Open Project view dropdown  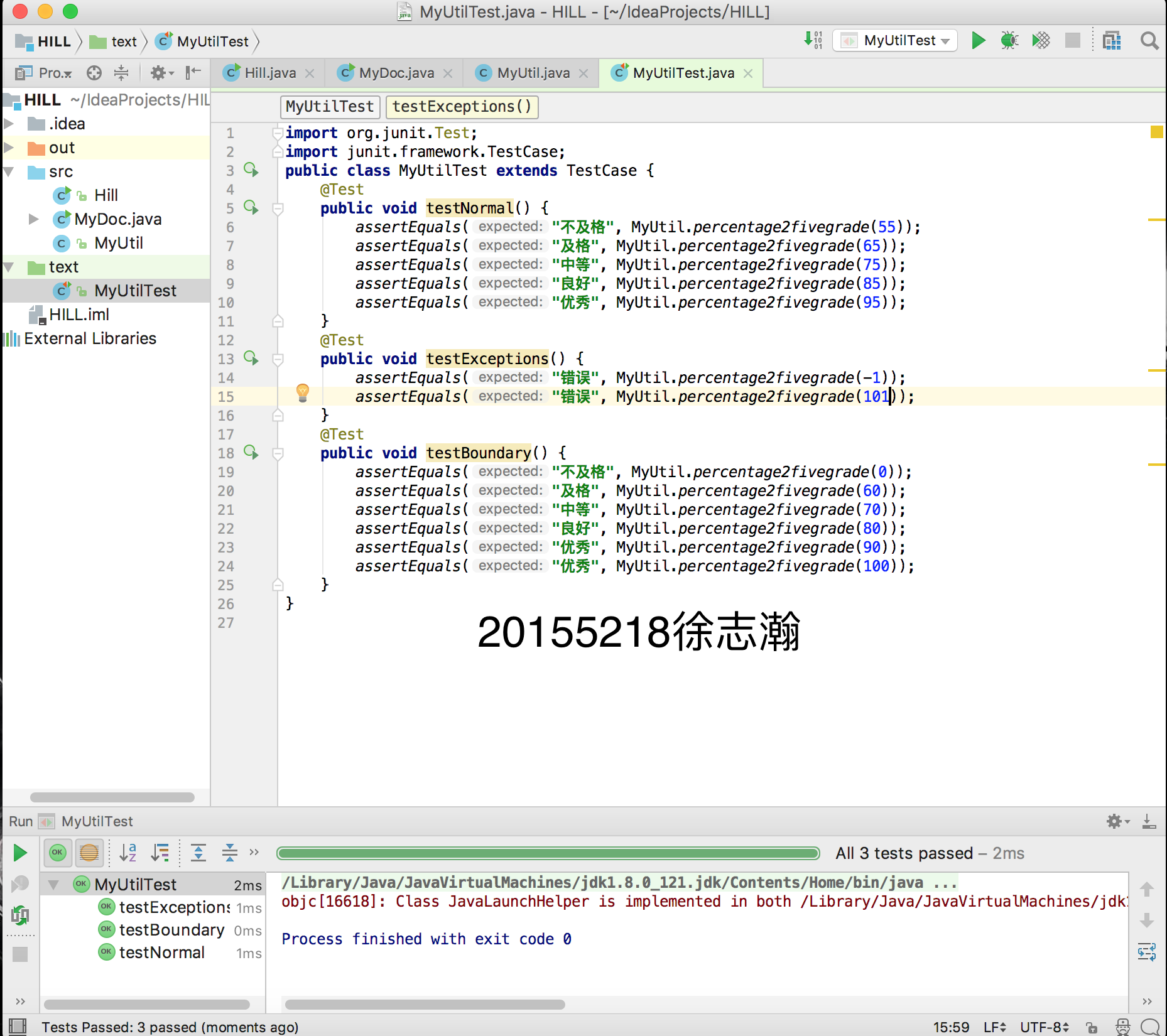(43, 73)
